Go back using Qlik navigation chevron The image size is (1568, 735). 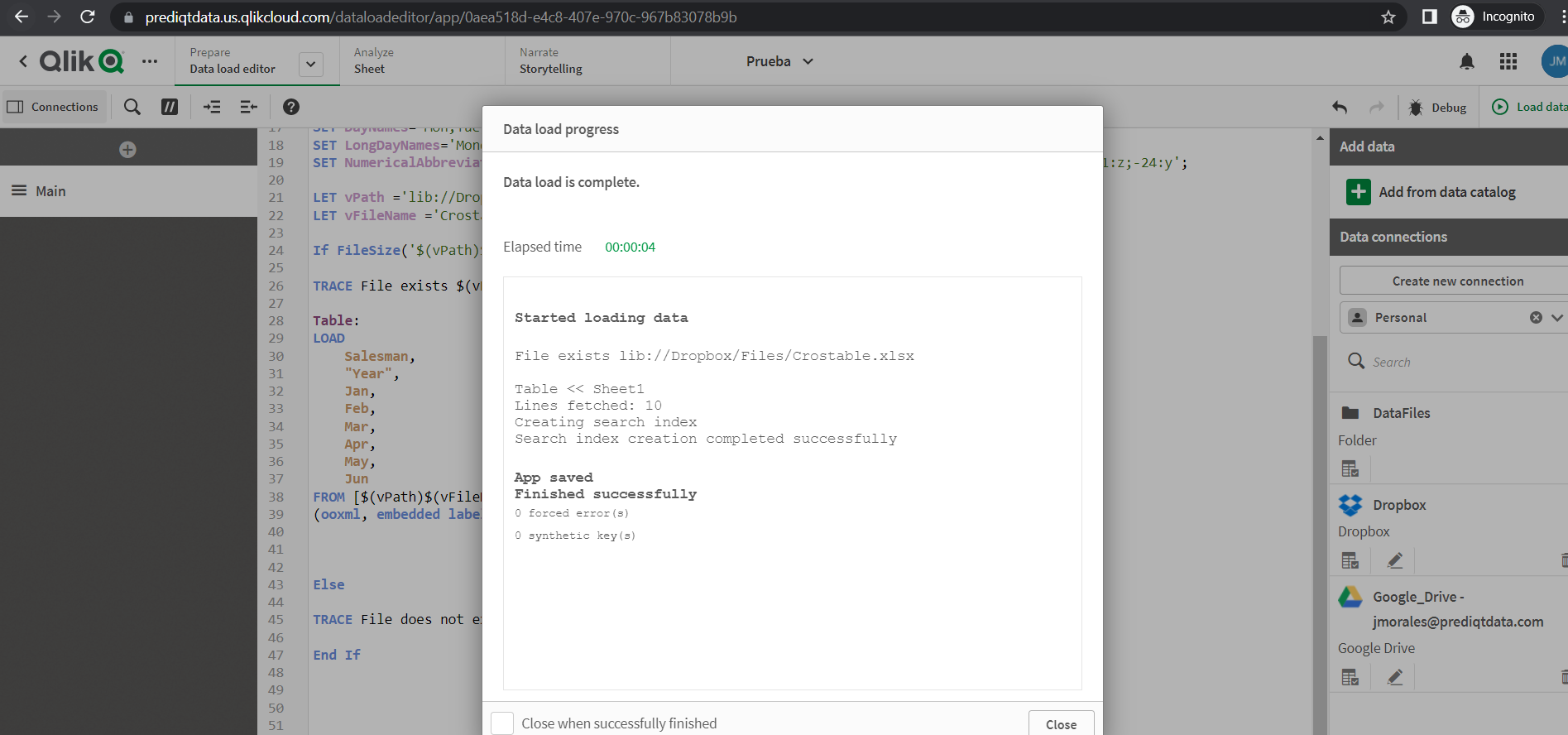pos(23,61)
